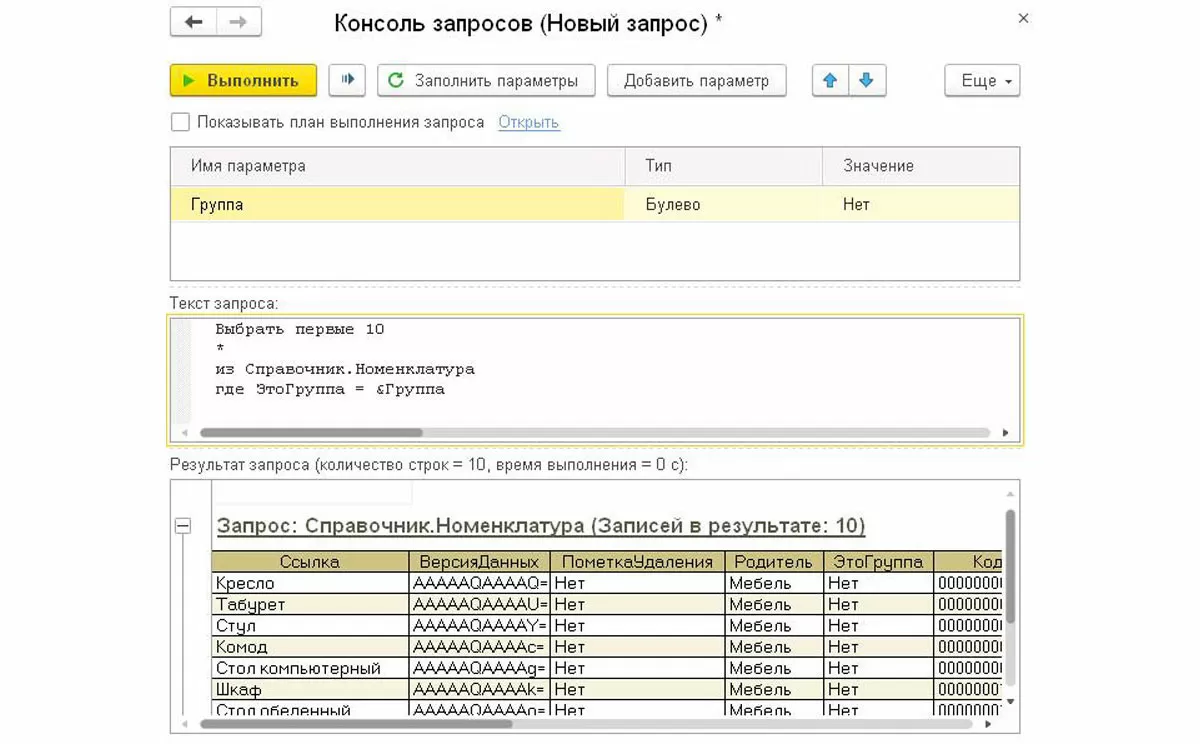1200x744 pixels.
Task: Click the Значение cell showing Нет
Action: [856, 204]
